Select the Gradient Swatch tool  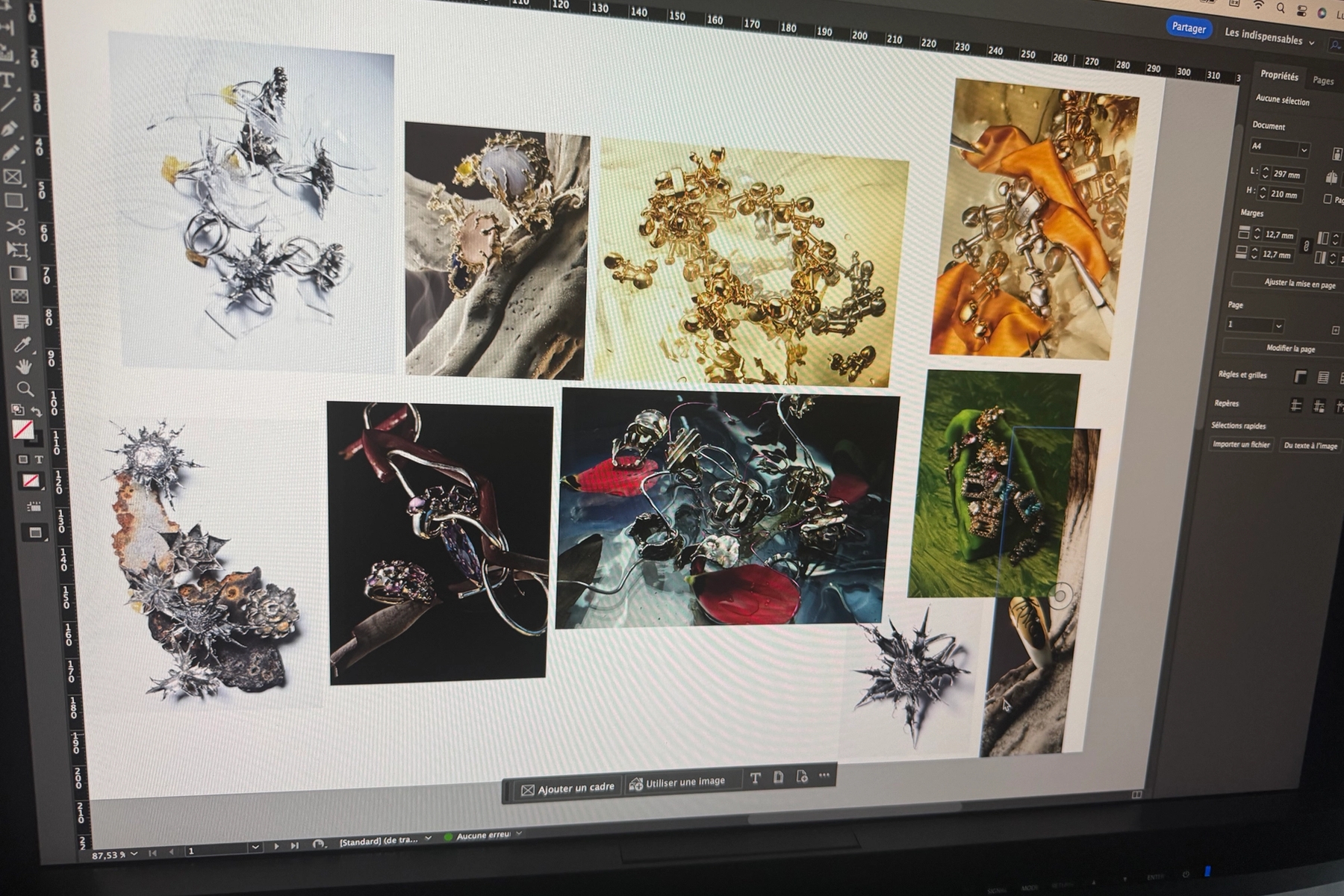(x=18, y=273)
